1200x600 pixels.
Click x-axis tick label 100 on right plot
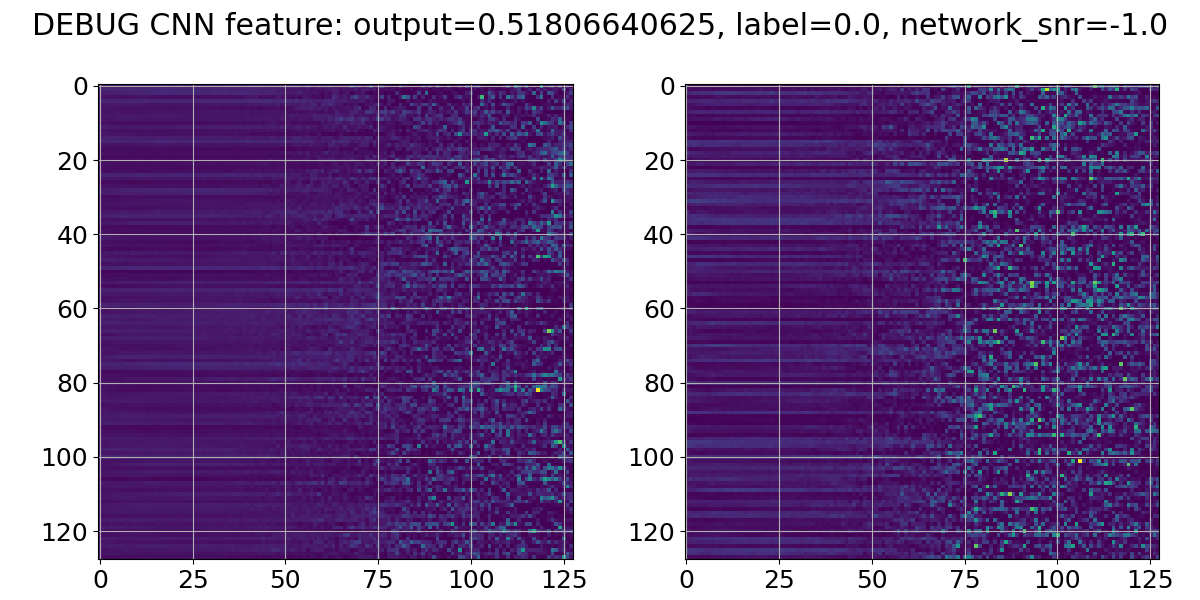1058,578
